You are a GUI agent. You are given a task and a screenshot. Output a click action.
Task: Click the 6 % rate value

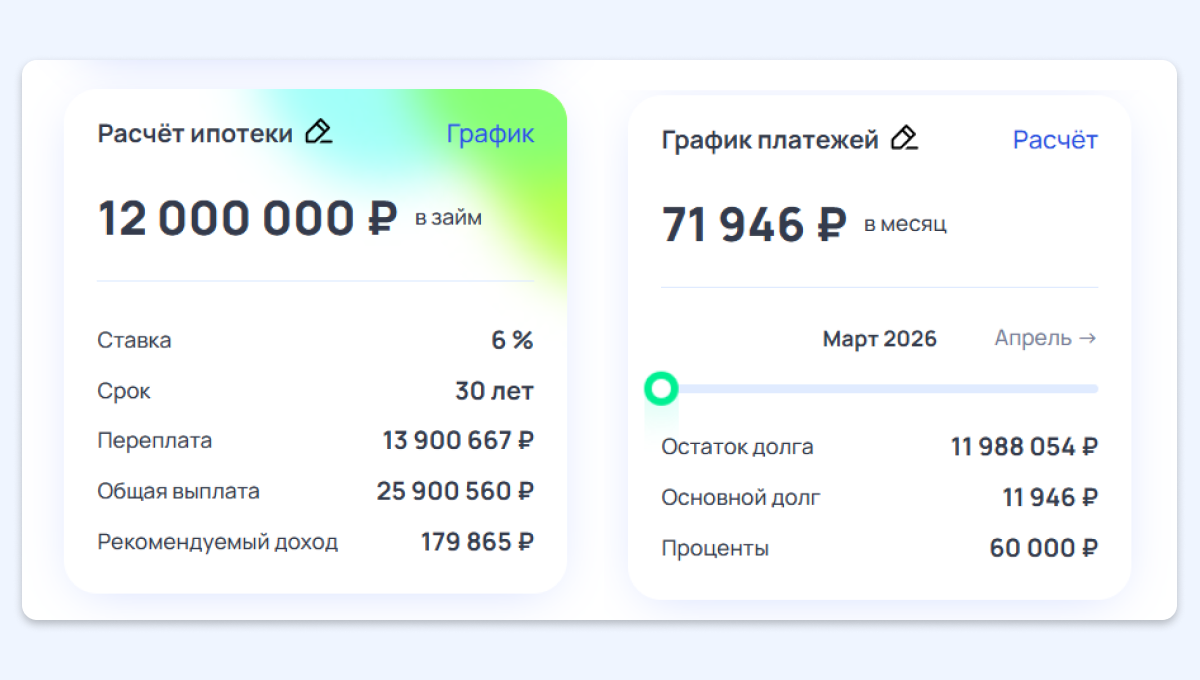[x=512, y=340]
